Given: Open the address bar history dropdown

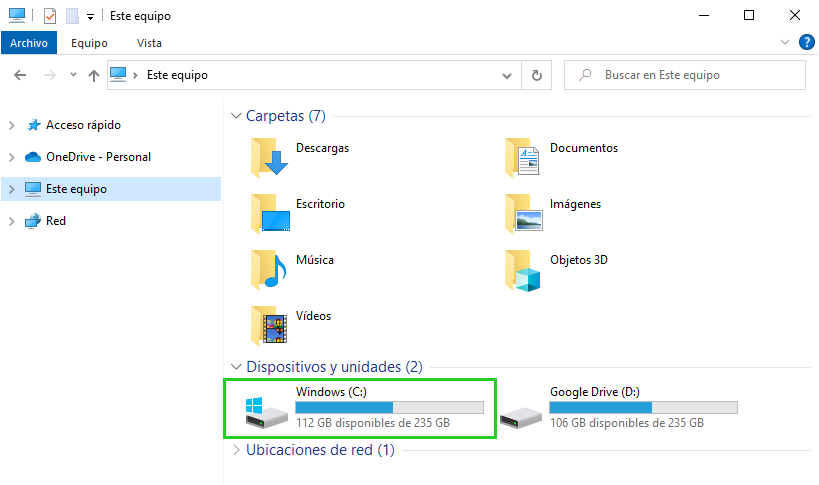Looking at the screenshot, I should (x=507, y=76).
